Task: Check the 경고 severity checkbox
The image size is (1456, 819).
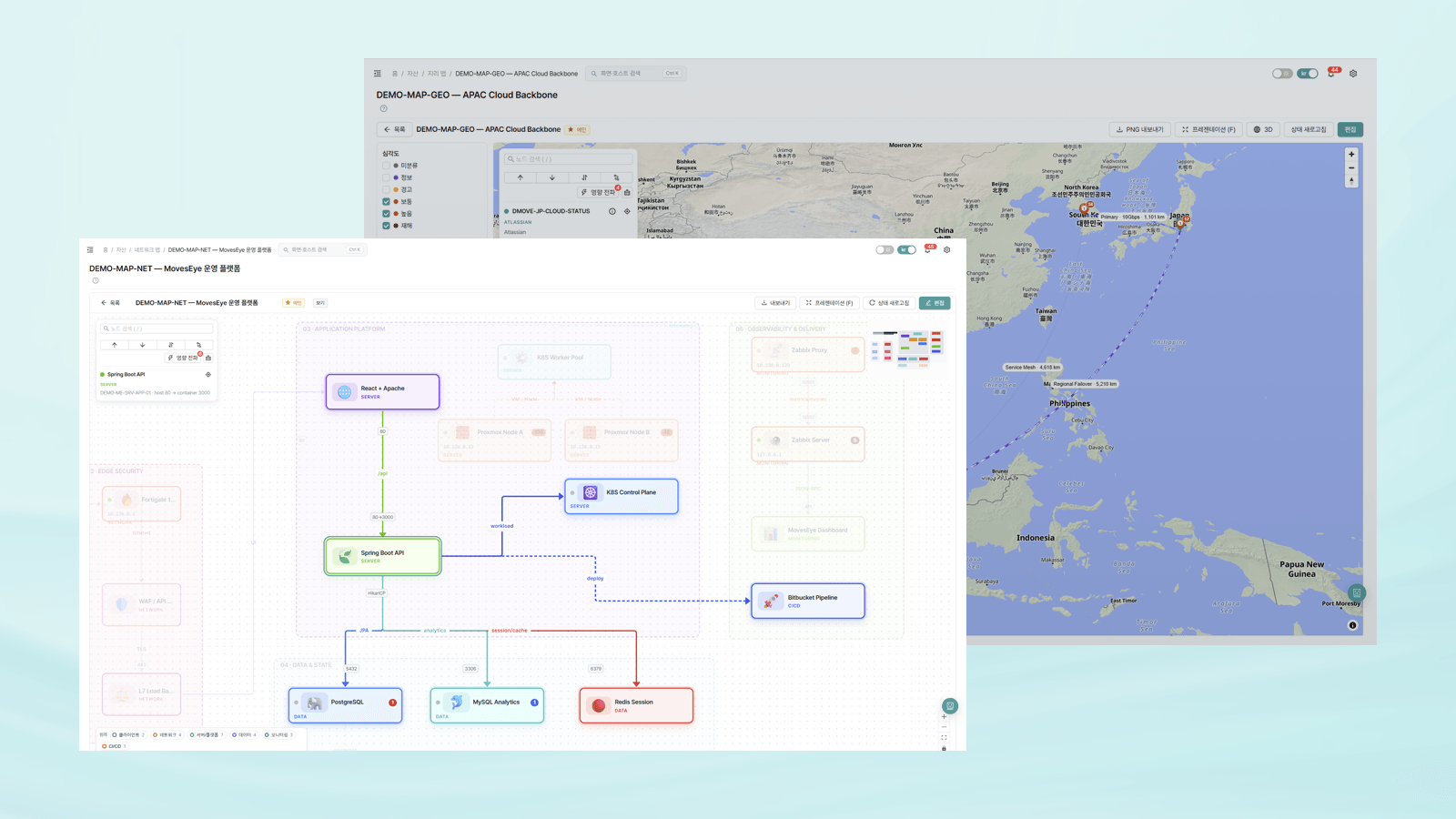Action: [x=386, y=189]
